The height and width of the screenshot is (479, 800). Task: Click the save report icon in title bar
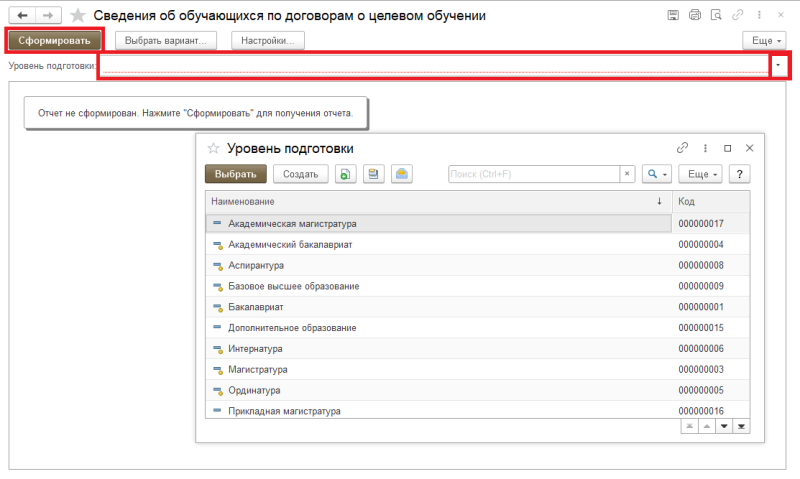[x=673, y=16]
